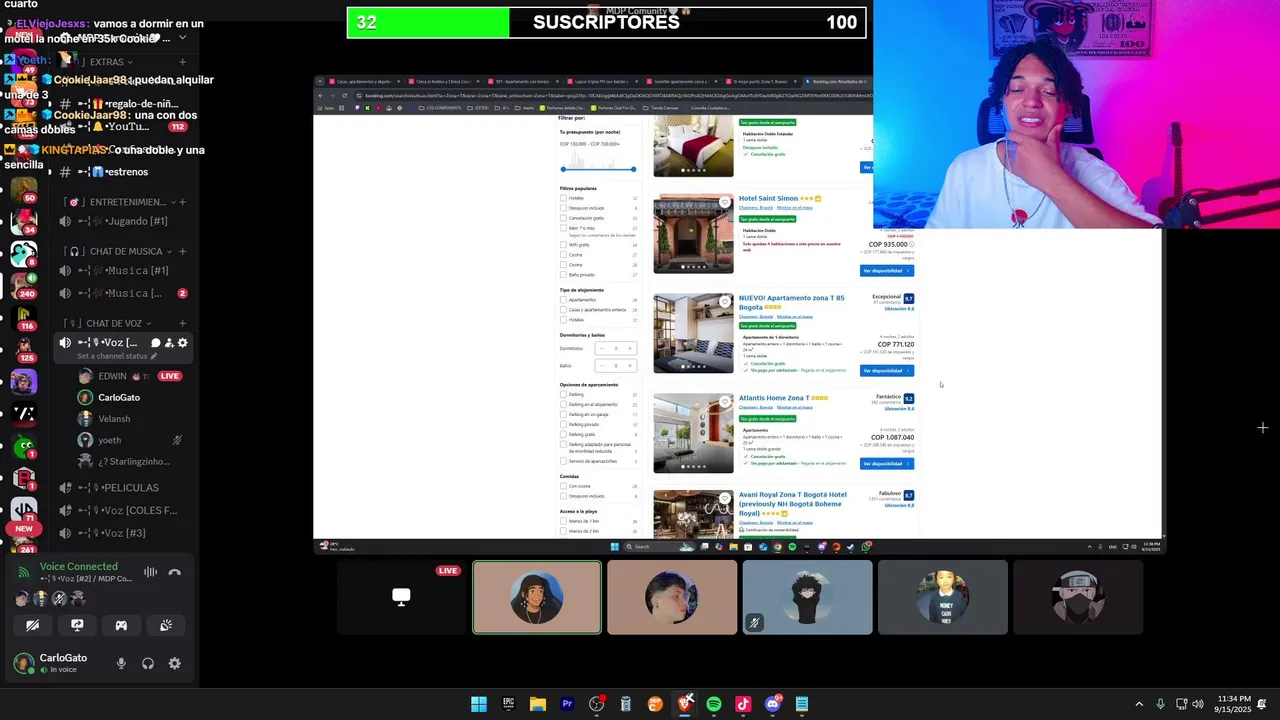Check Cancelación gratis filter in stream
The height and width of the screenshot is (720, 1280).
coord(563,218)
